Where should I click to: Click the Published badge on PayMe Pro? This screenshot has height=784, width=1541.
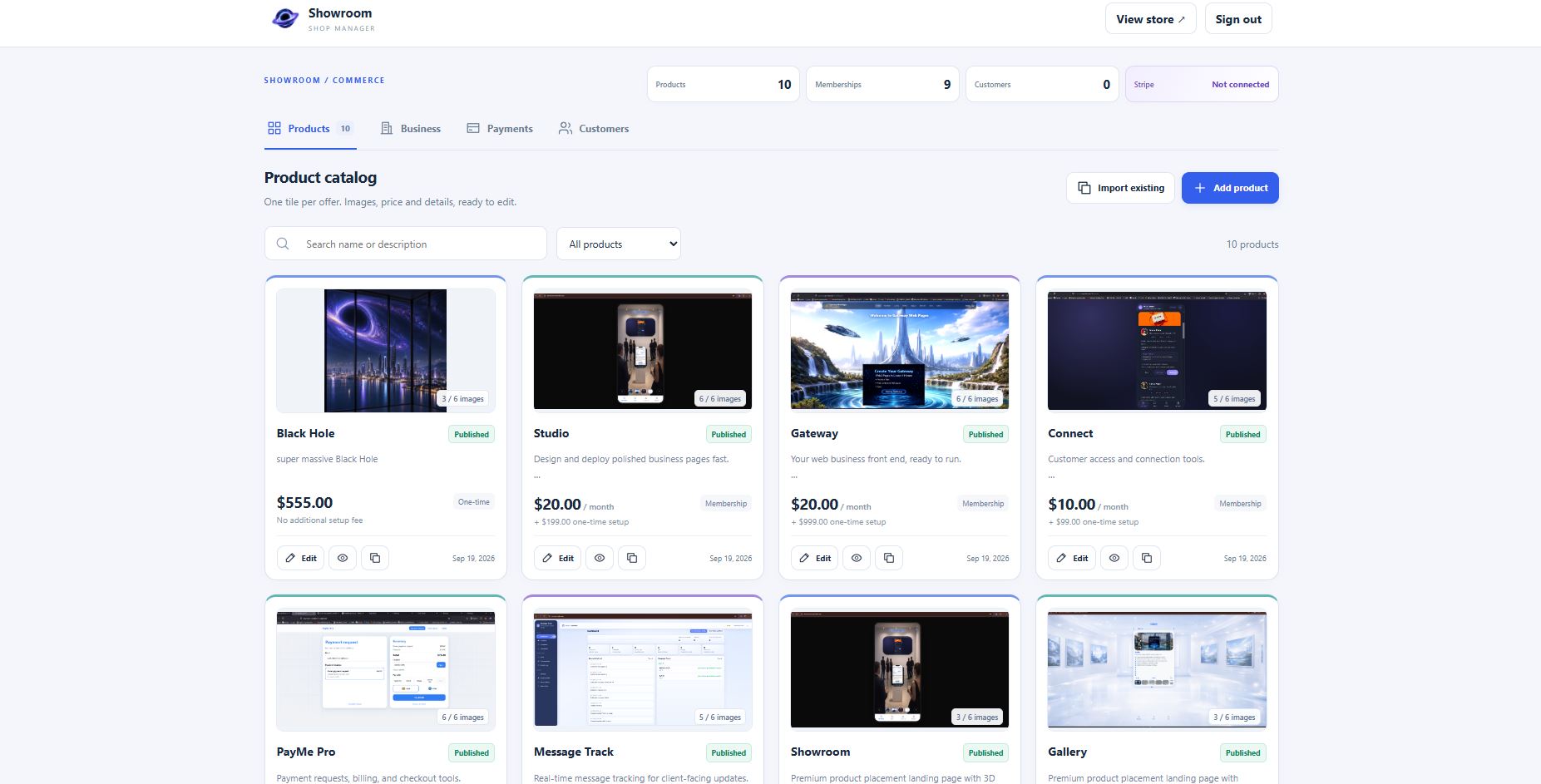pos(472,752)
